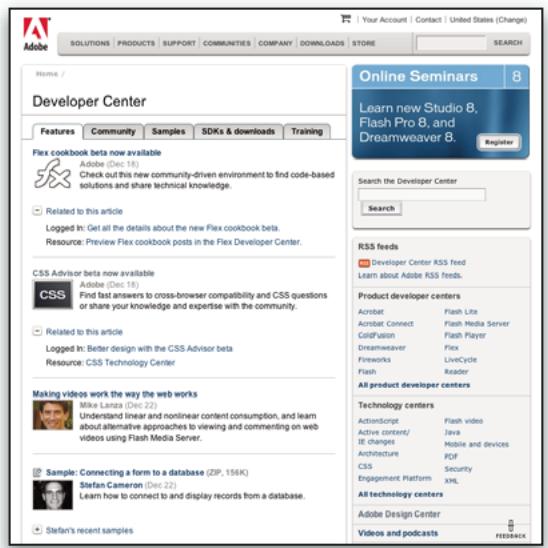Select the Features tab
Viewport: 548px width, 548px height.
point(58,131)
